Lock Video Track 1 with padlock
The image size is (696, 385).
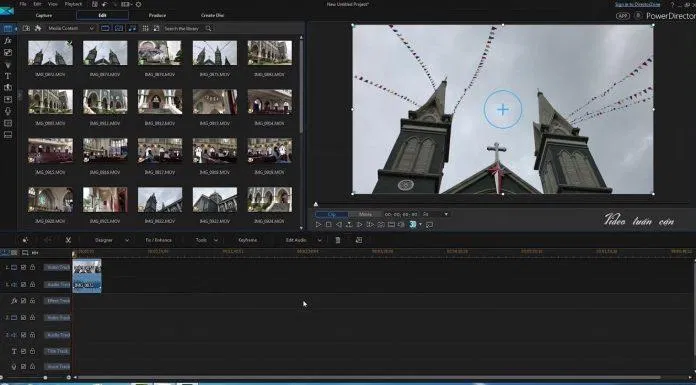pyautogui.click(x=32, y=267)
